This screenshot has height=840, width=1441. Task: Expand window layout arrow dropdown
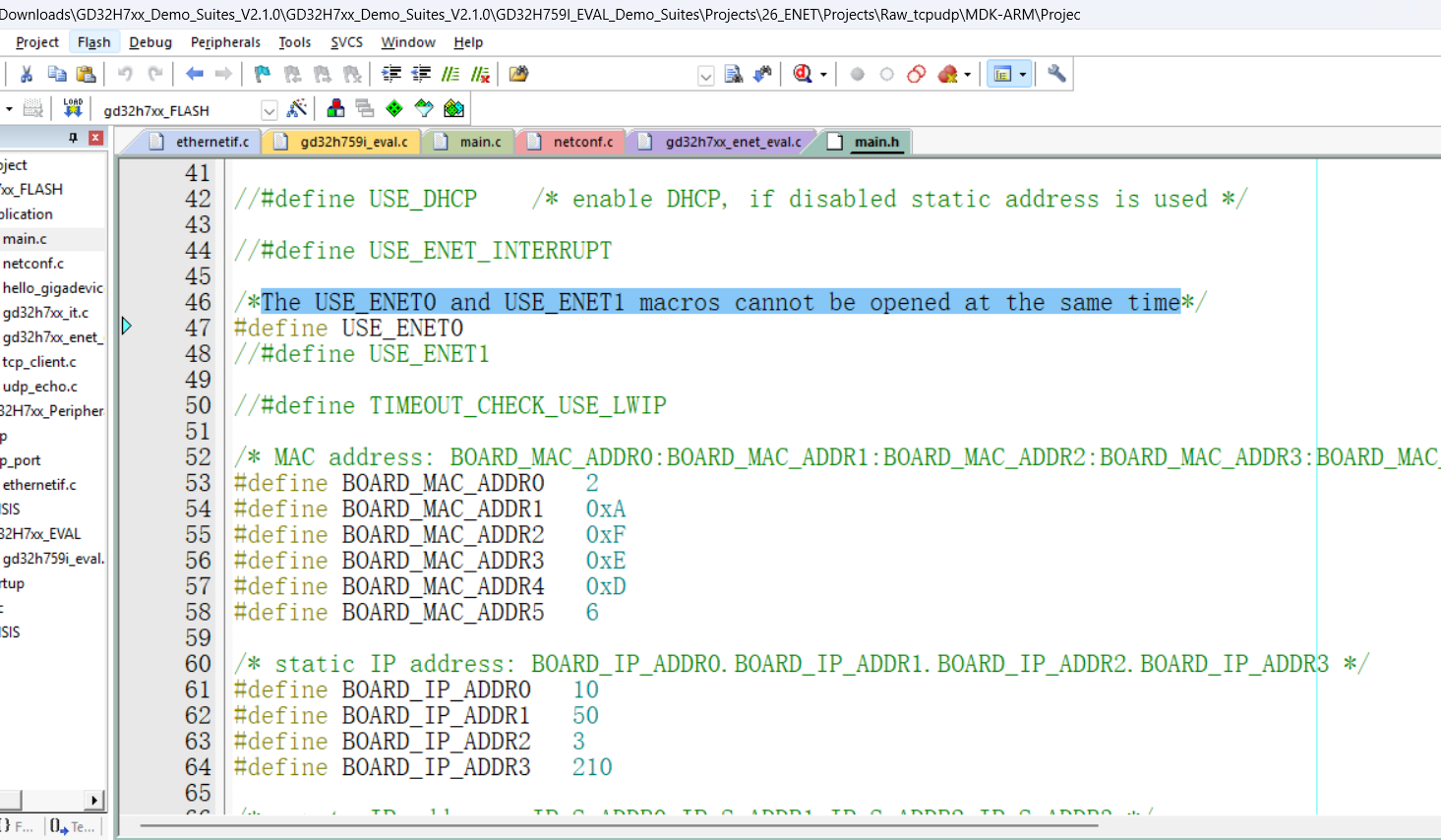pos(1023,75)
